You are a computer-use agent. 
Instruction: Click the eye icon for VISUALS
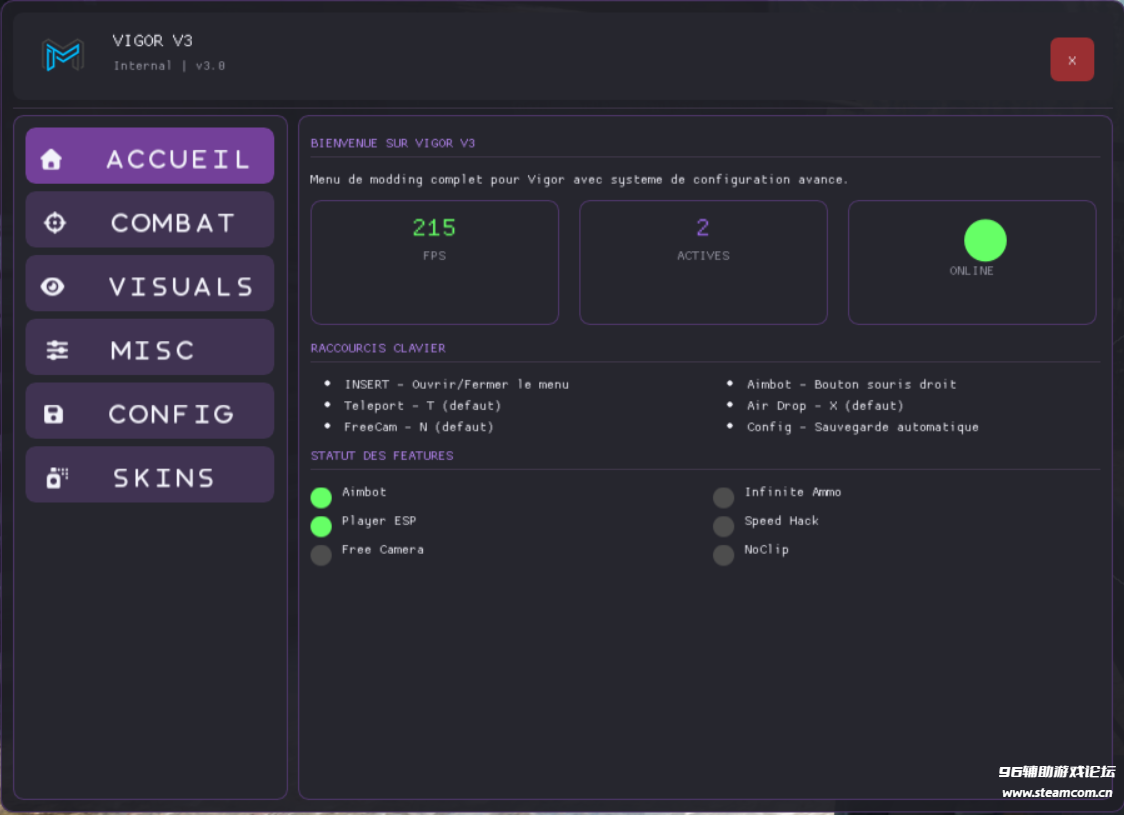coord(53,287)
